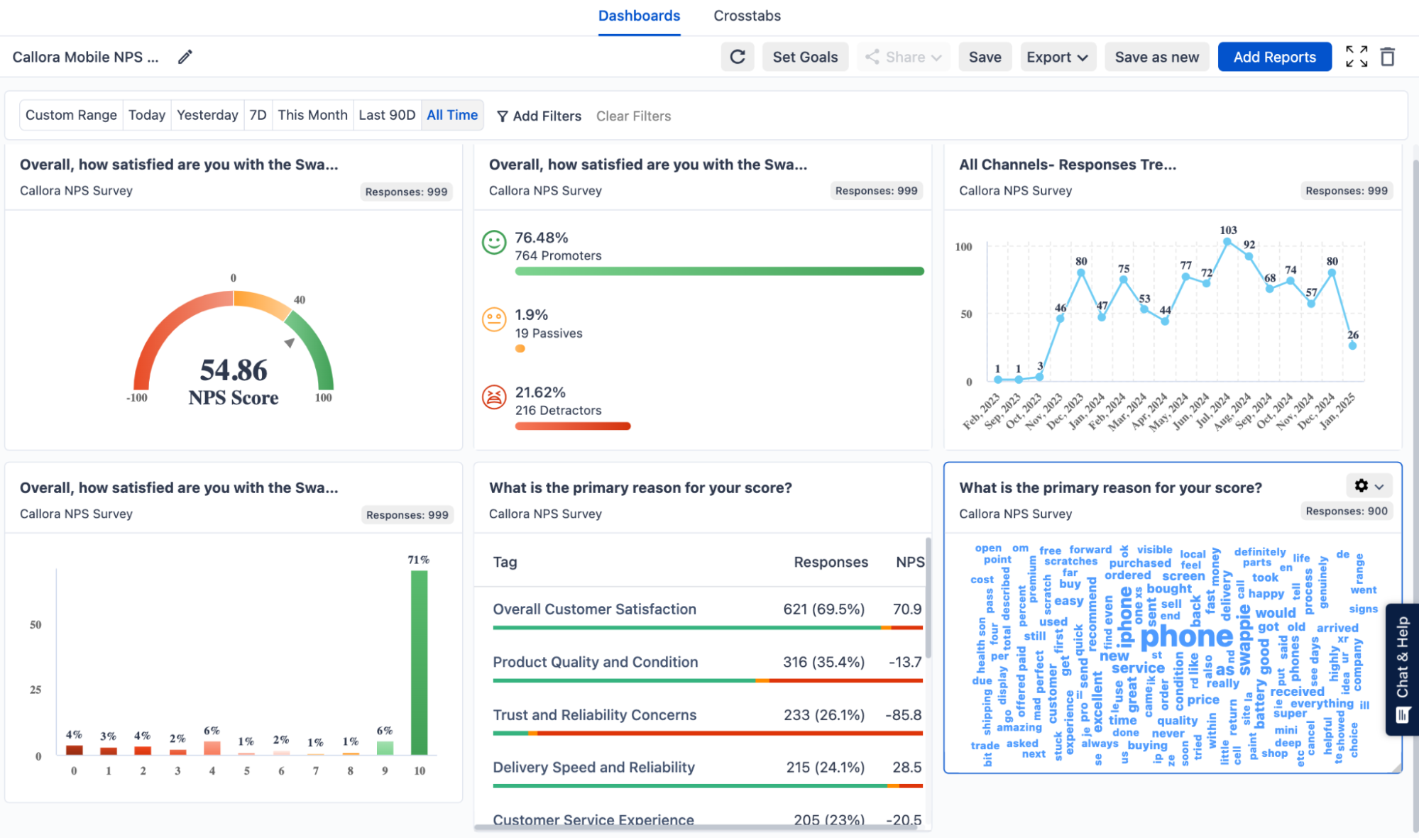Click the trash delete icon
1419x840 pixels.
pos(1389,57)
